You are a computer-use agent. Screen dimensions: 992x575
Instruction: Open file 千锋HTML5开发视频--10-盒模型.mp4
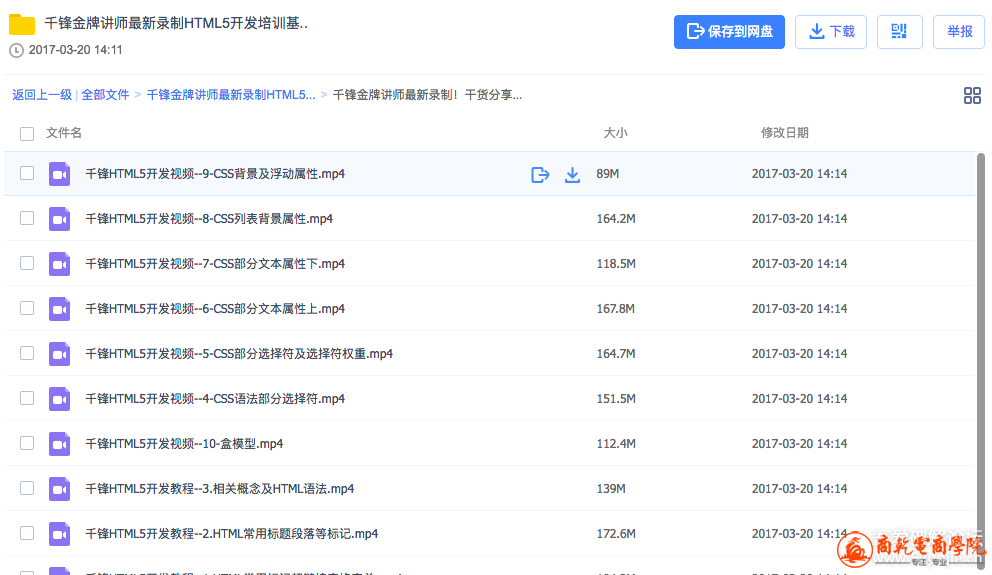pyautogui.click(x=184, y=443)
